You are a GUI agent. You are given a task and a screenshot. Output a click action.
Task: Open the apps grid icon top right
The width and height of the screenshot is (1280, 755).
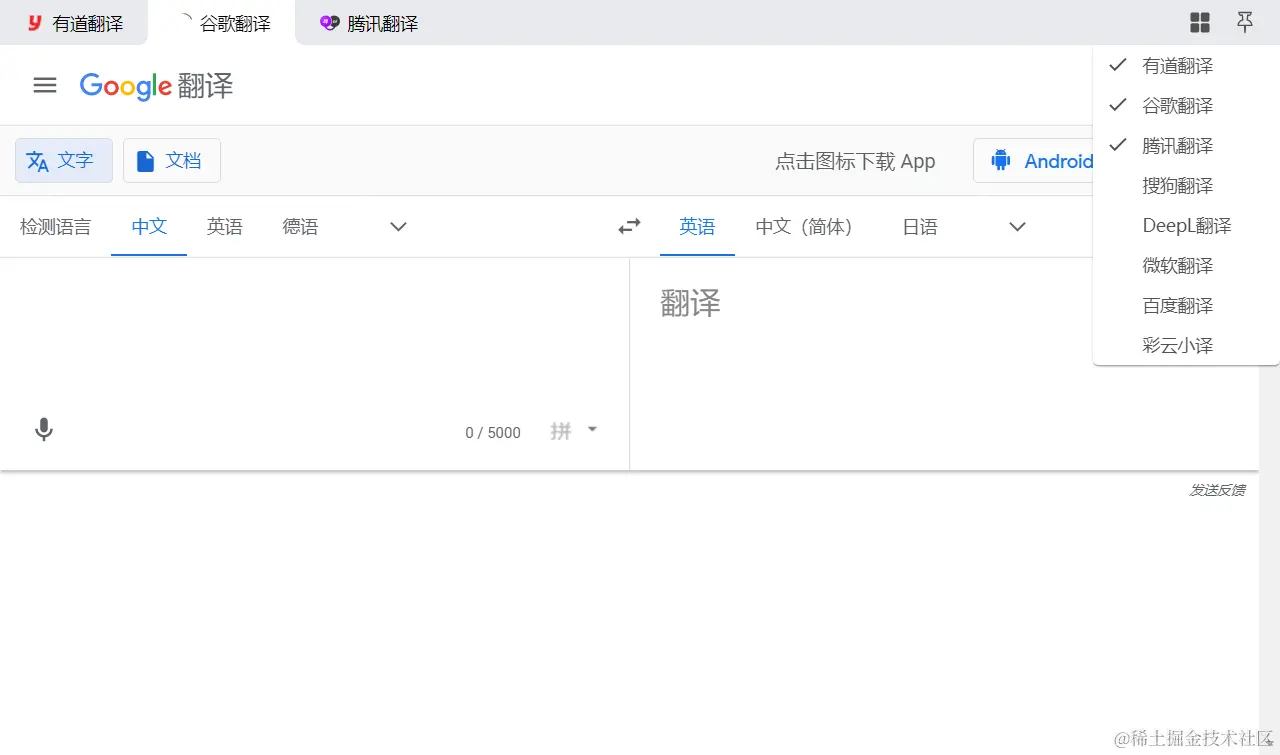[x=1199, y=22]
